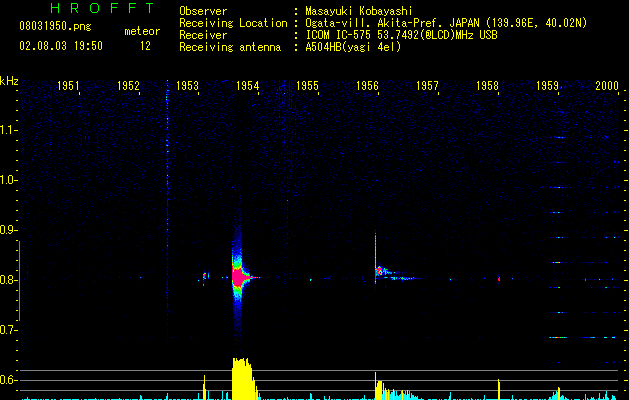
Task: Click the small echo just after 1953
Action: coord(205,277)
